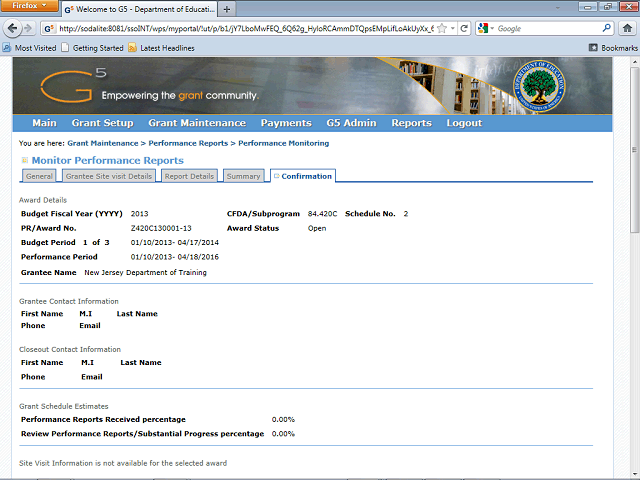
Task: Click performance period dates 01/10/2013- 04/18/2016
Action: pos(175,257)
